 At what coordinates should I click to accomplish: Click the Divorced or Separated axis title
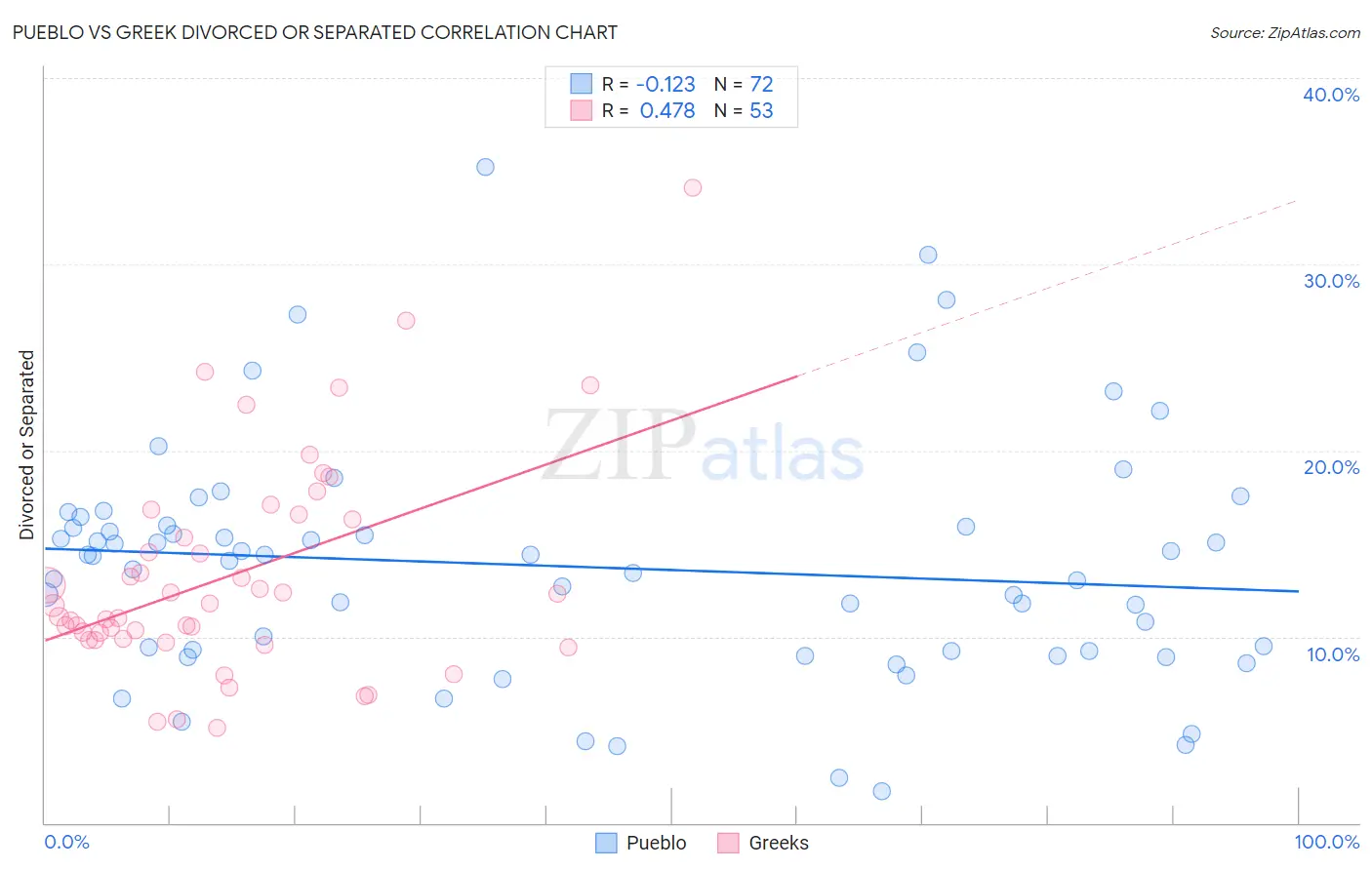point(27,445)
